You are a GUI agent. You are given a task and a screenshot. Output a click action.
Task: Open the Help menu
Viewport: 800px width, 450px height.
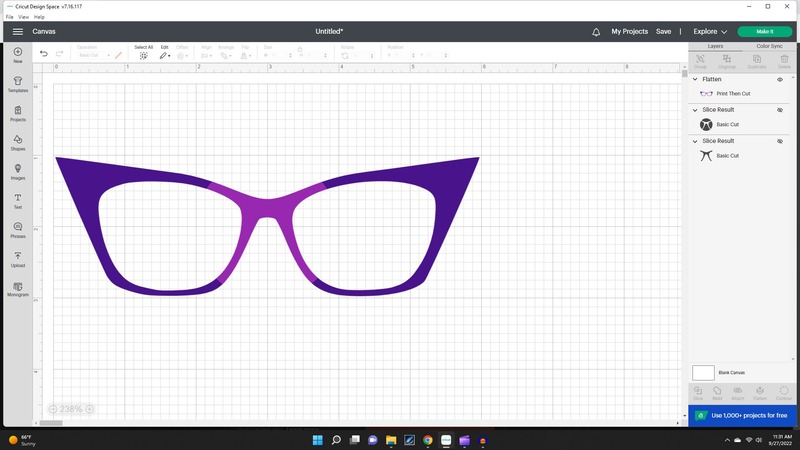39,17
